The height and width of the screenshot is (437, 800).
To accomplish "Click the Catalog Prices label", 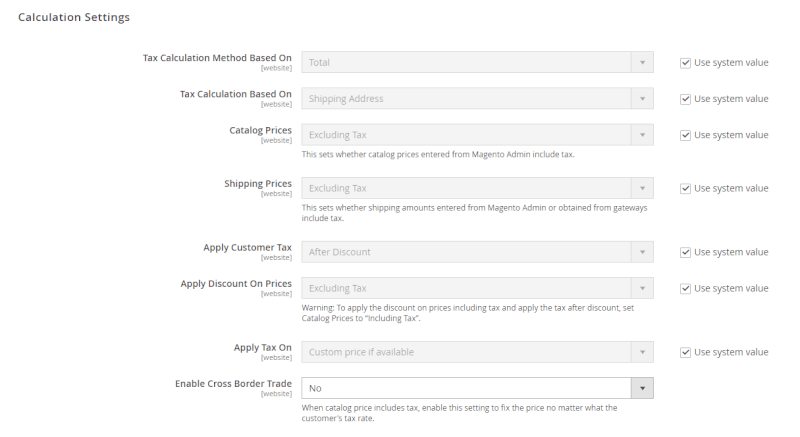I will [x=260, y=131].
